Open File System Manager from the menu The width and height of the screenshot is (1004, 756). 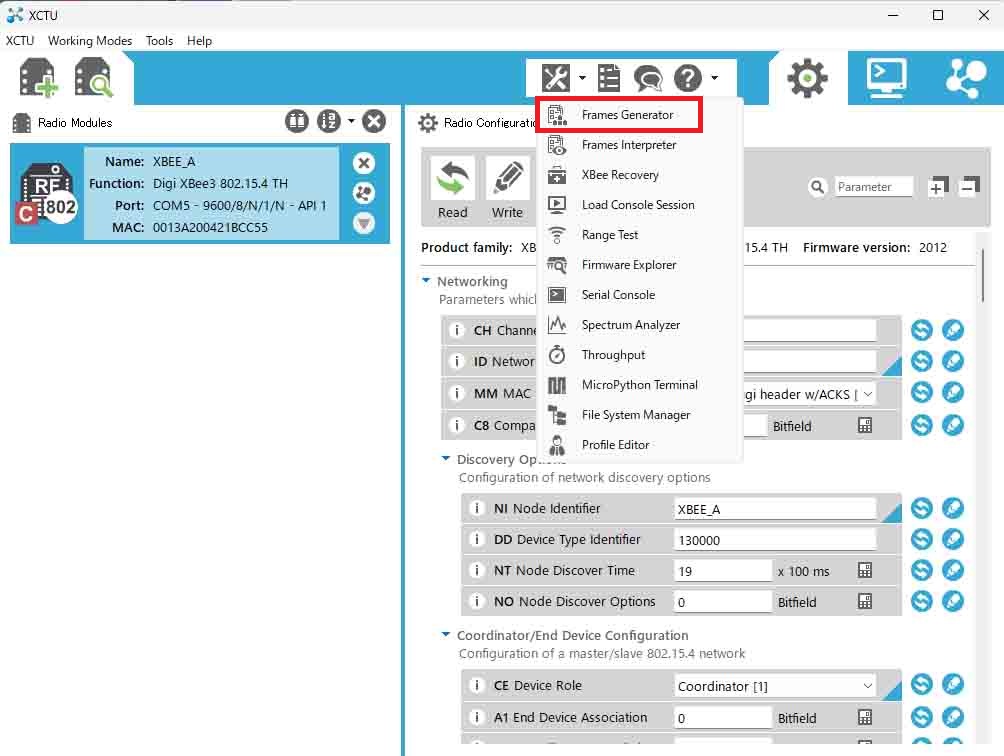639,415
